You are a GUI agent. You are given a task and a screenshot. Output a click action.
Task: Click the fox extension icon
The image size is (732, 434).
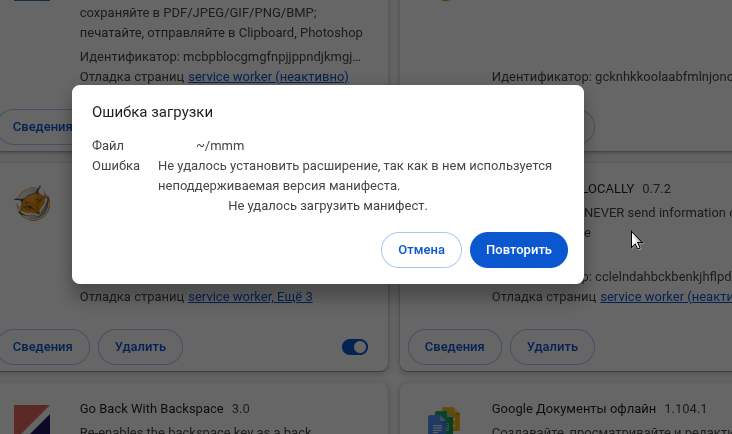(32, 203)
